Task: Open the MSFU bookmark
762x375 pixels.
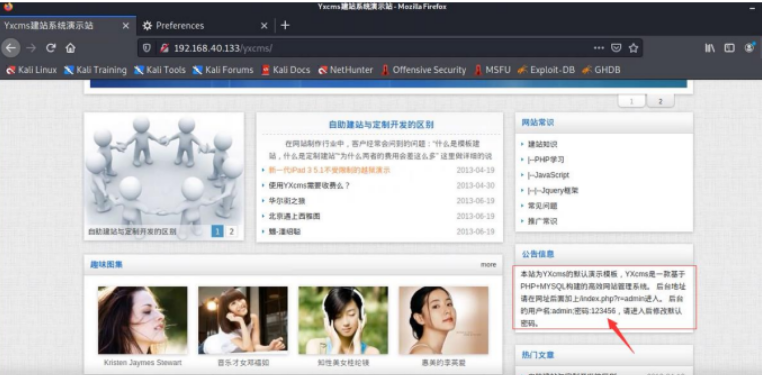Action: (x=492, y=70)
